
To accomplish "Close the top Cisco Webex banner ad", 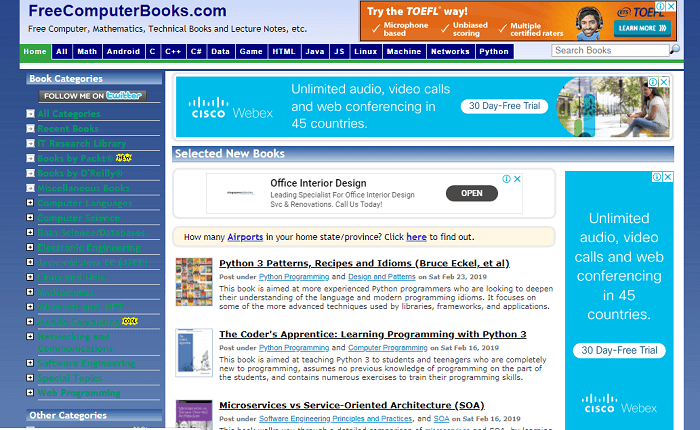I will (x=664, y=82).
